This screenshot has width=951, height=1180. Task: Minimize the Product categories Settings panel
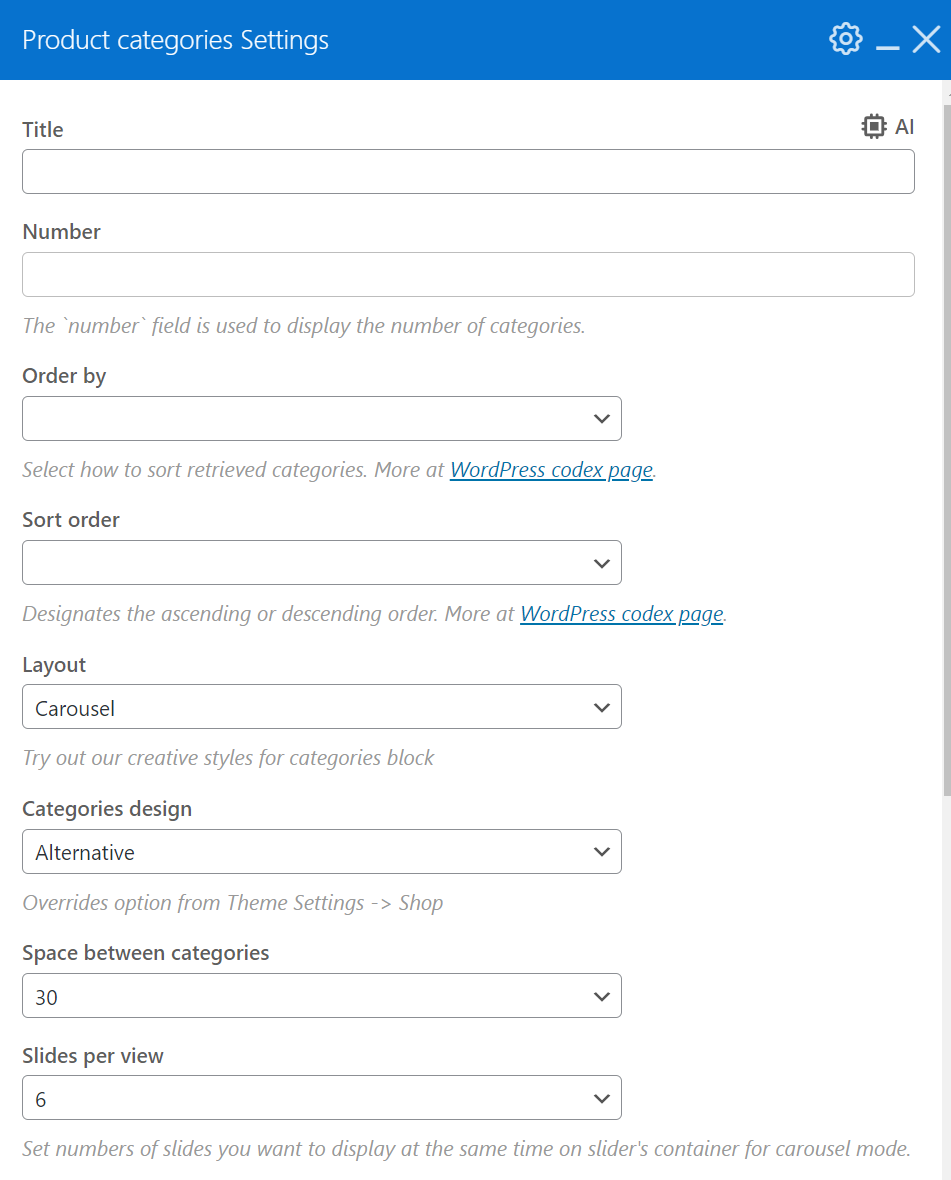coord(887,42)
